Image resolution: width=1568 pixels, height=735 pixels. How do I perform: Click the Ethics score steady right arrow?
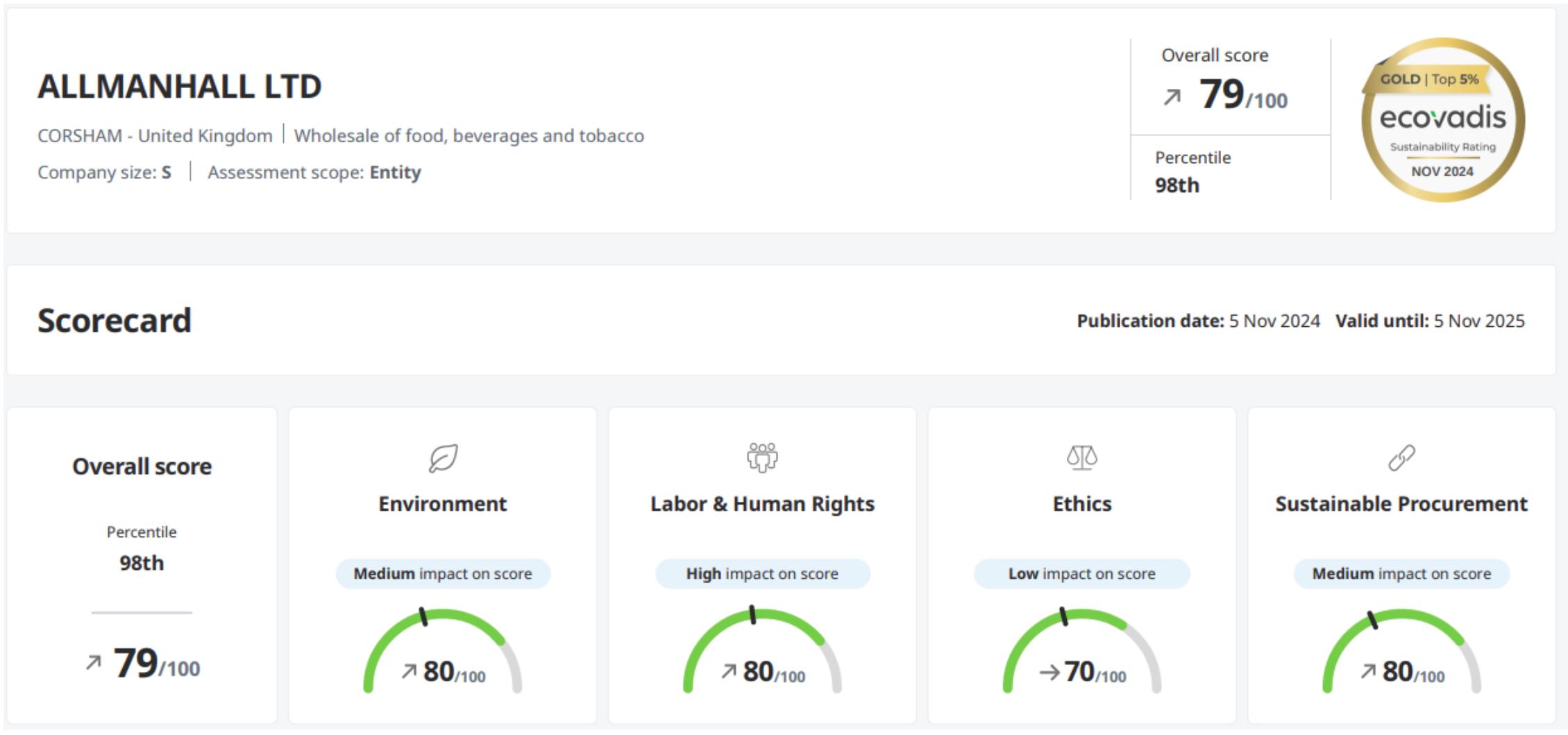pos(1049,672)
